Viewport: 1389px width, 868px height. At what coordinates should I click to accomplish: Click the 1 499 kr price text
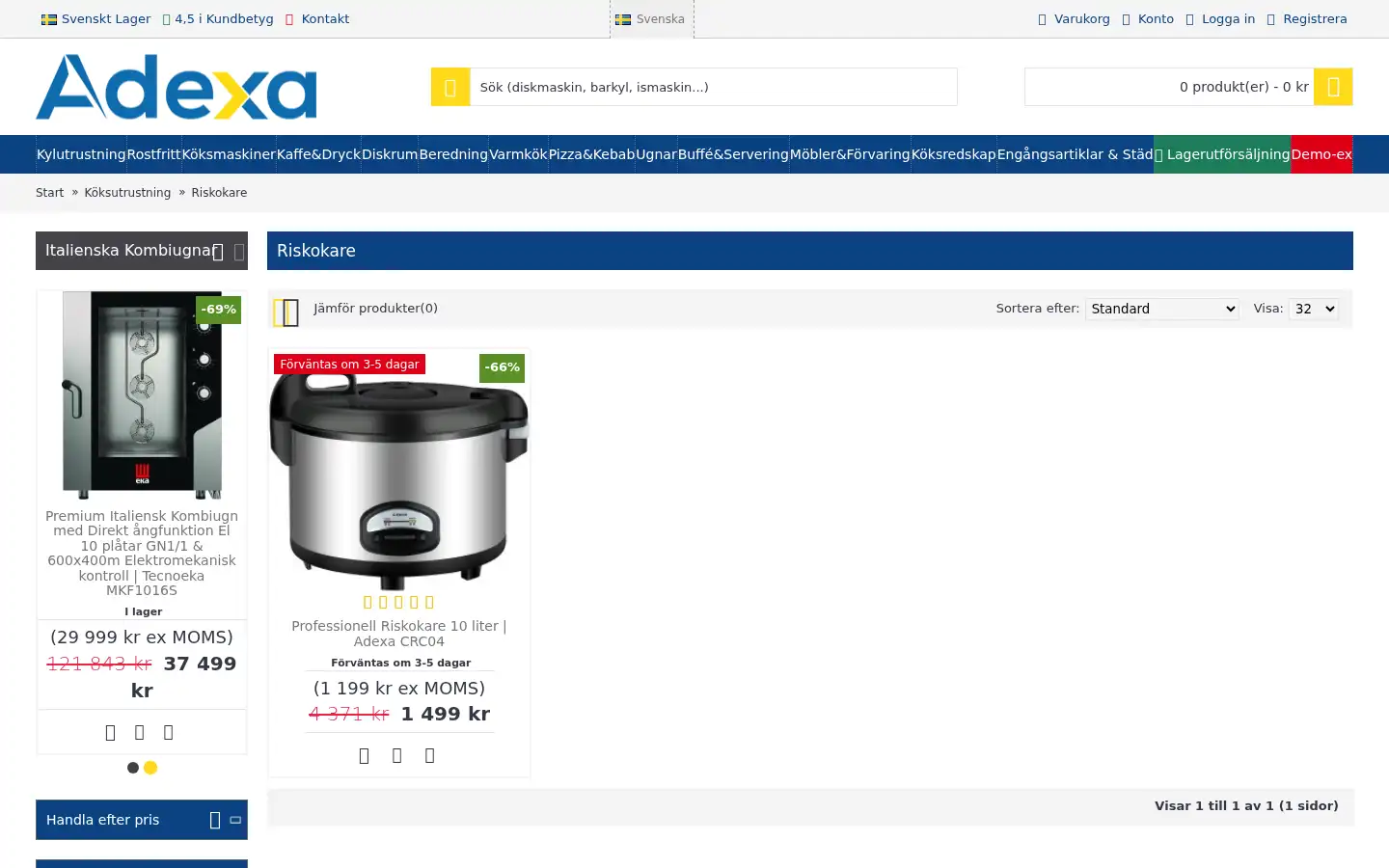tap(446, 715)
